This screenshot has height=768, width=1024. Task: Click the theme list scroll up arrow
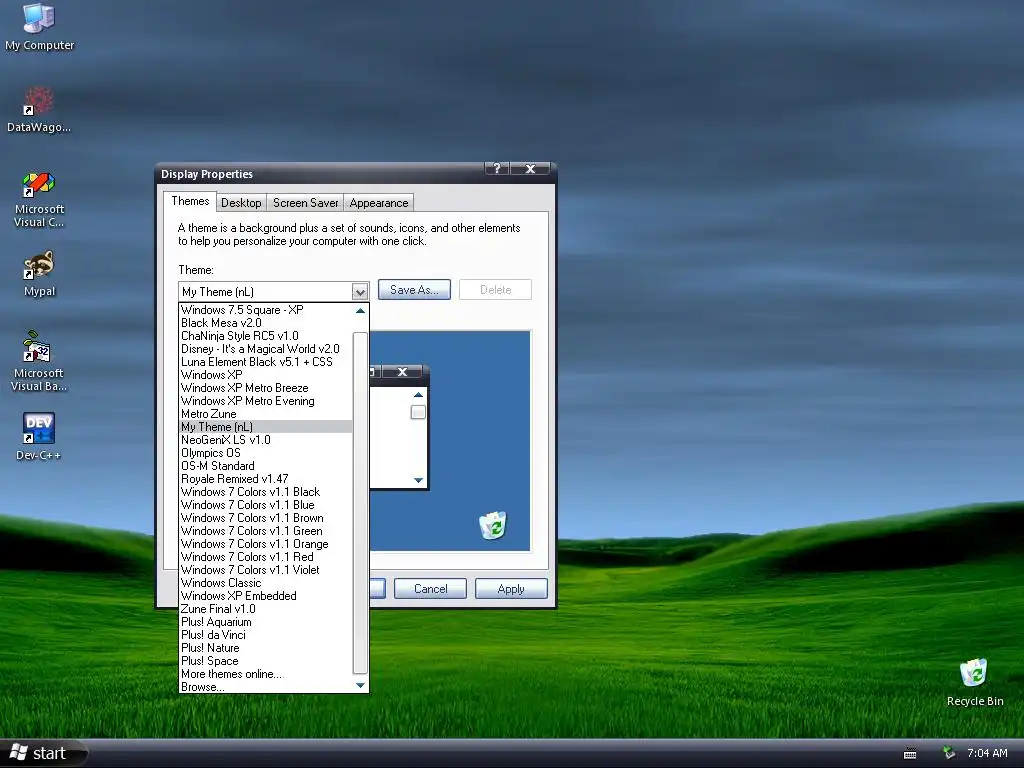pyautogui.click(x=360, y=311)
